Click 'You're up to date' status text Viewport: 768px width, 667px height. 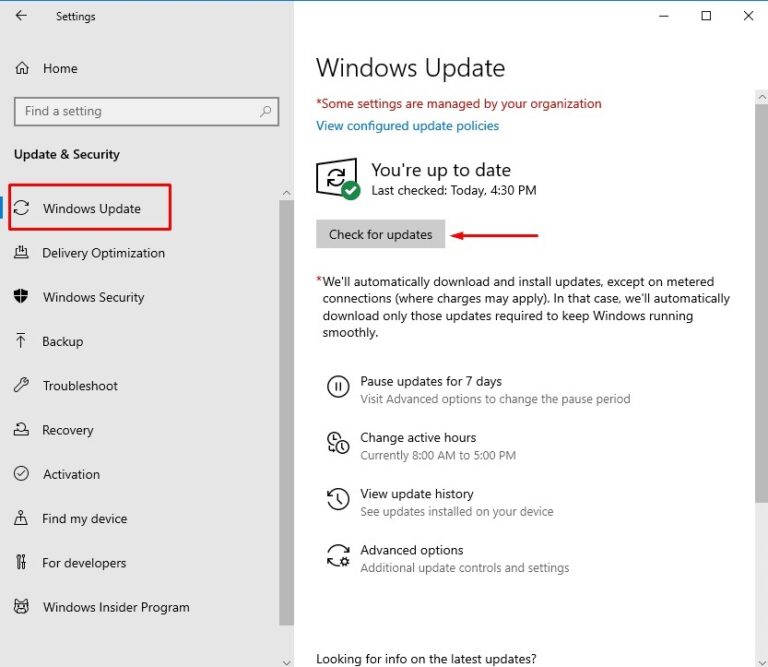pos(441,170)
